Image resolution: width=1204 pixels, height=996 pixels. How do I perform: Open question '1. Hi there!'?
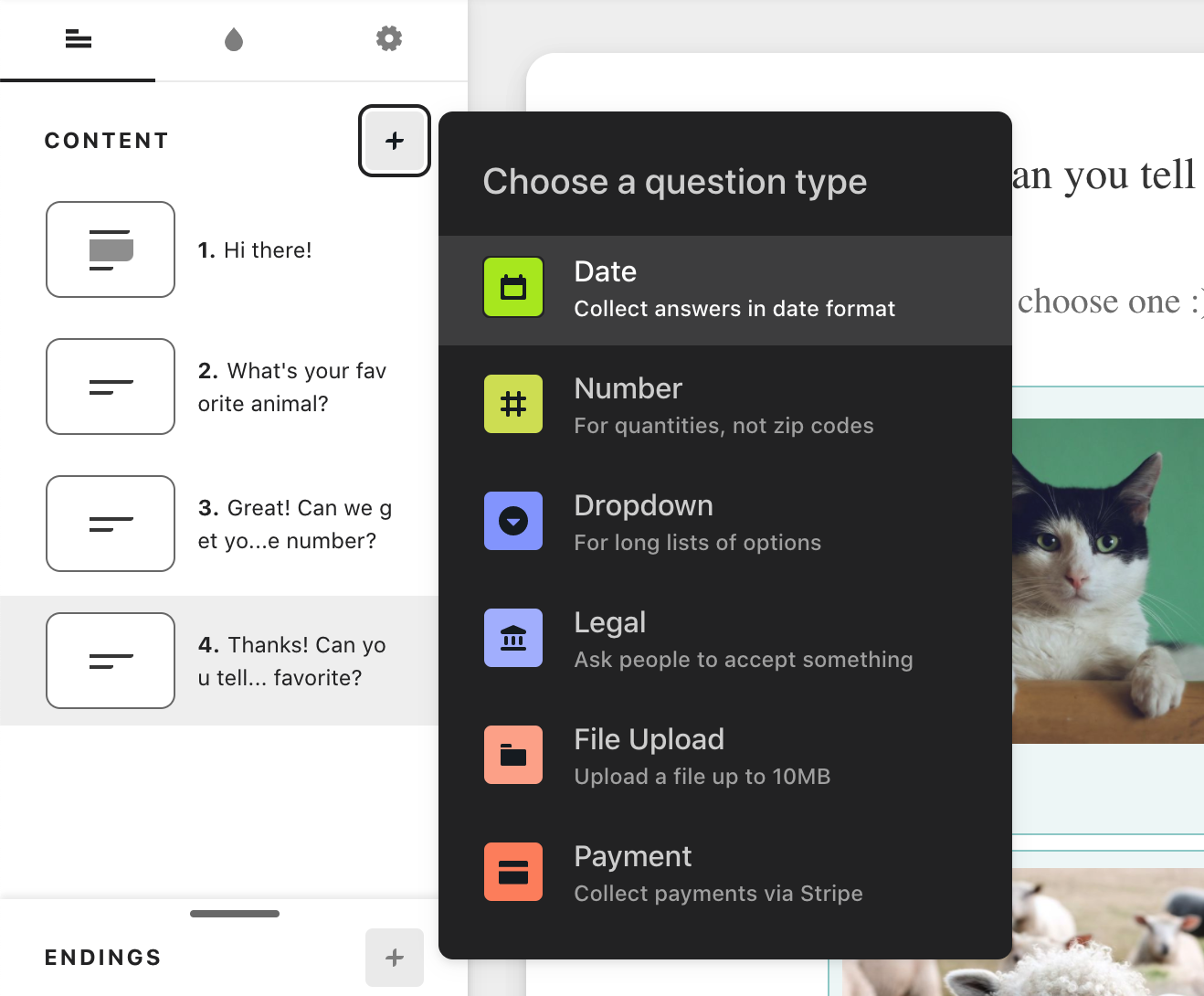[219, 249]
